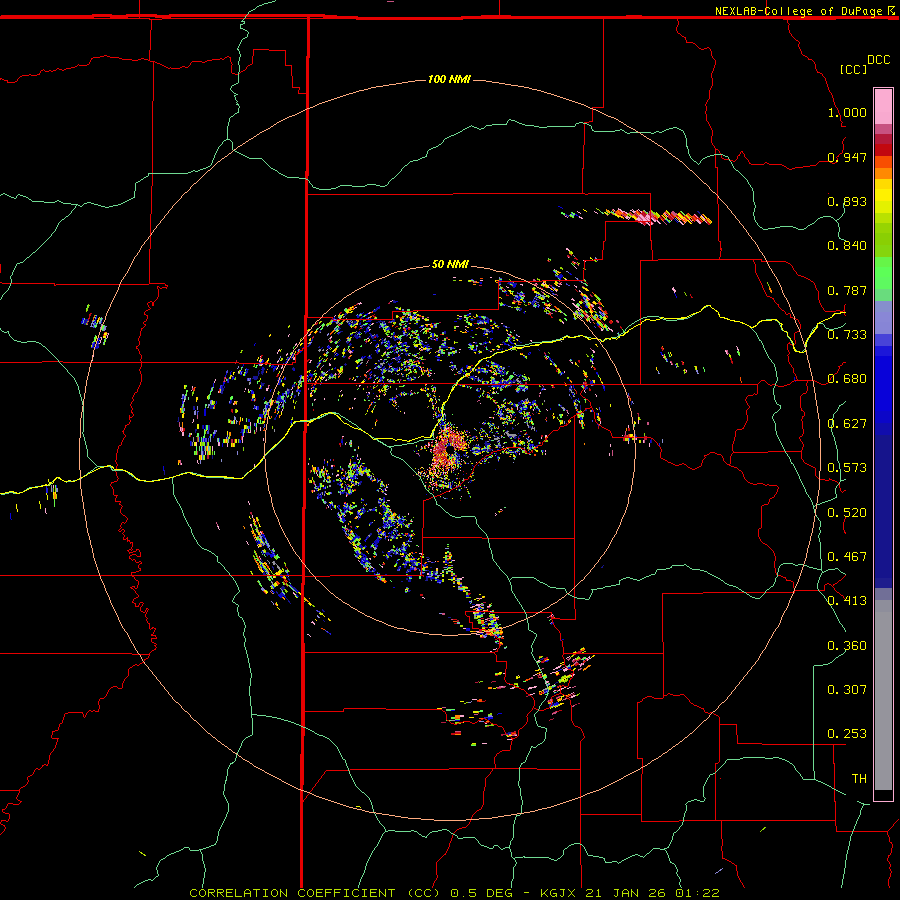Select the 0.733 scale value
The image size is (900, 900).
847,335
